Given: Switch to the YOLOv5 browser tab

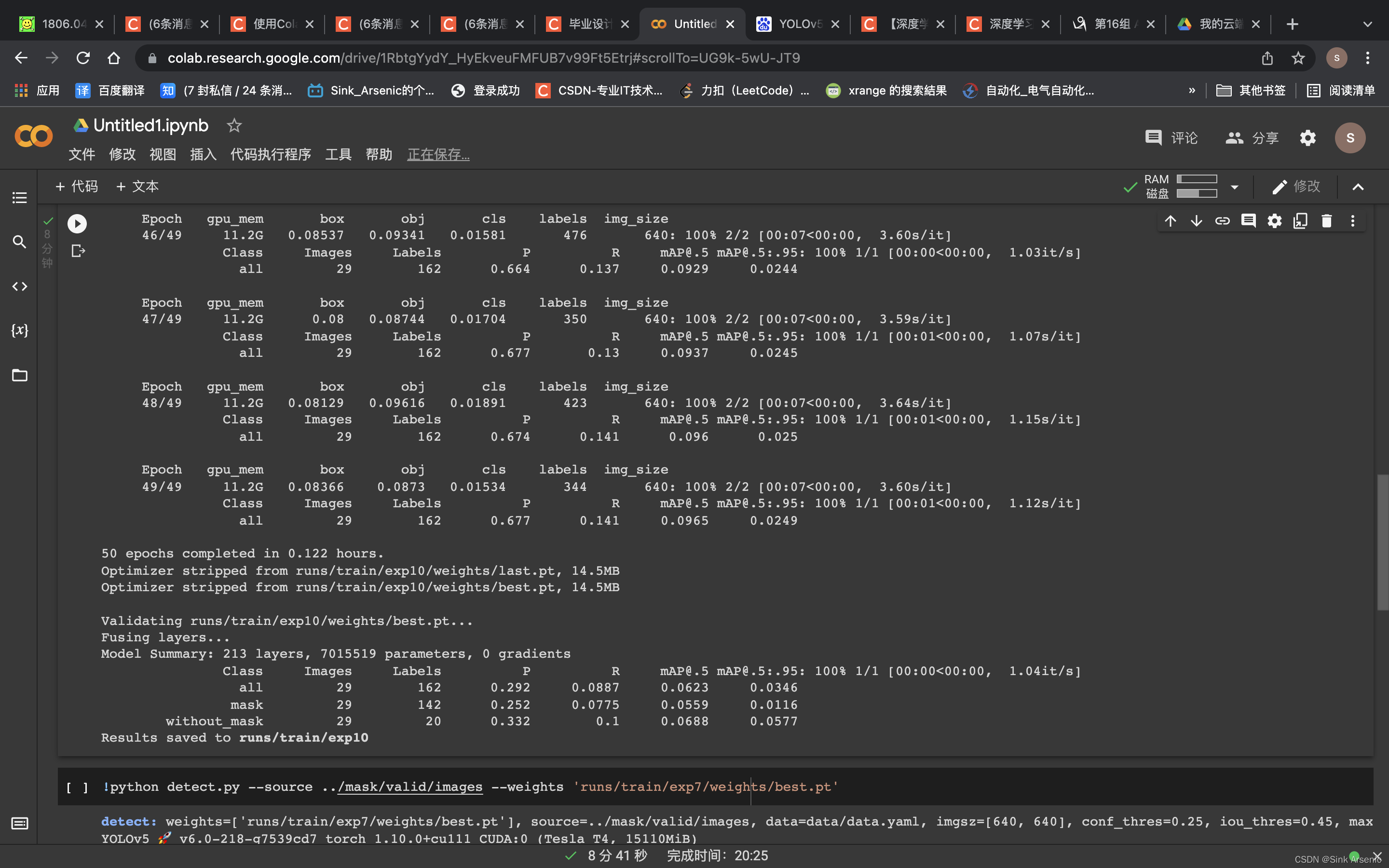Looking at the screenshot, I should [797, 24].
